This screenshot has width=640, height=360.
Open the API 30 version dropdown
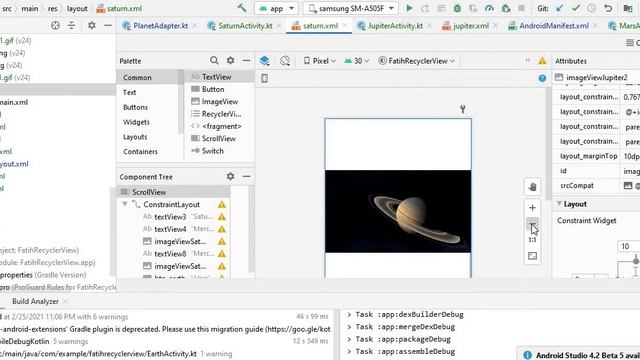[356, 61]
